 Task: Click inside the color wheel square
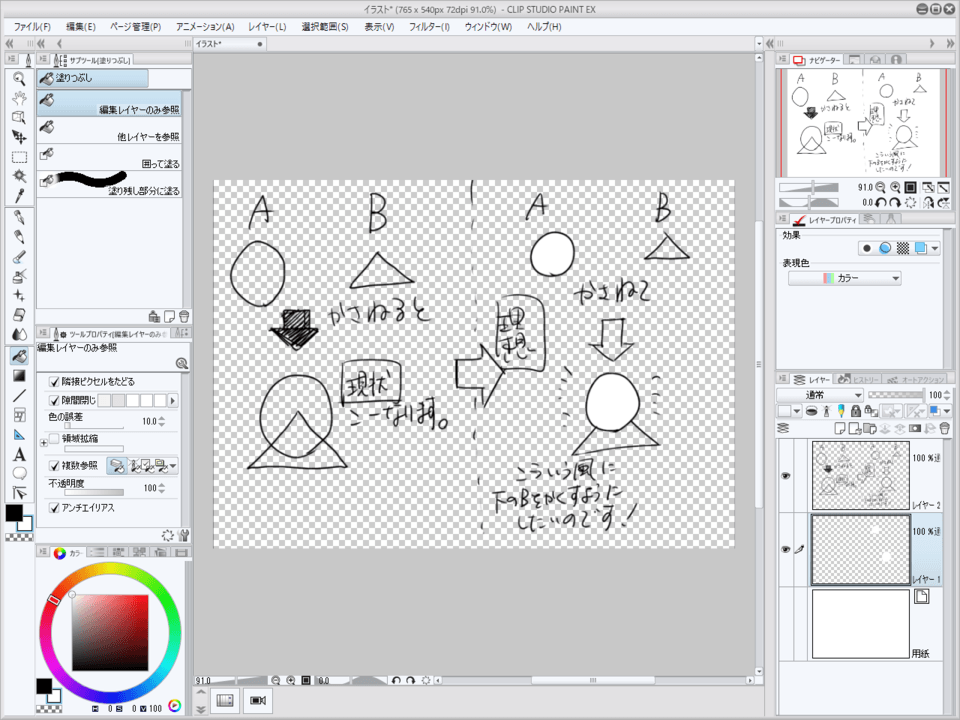point(110,632)
